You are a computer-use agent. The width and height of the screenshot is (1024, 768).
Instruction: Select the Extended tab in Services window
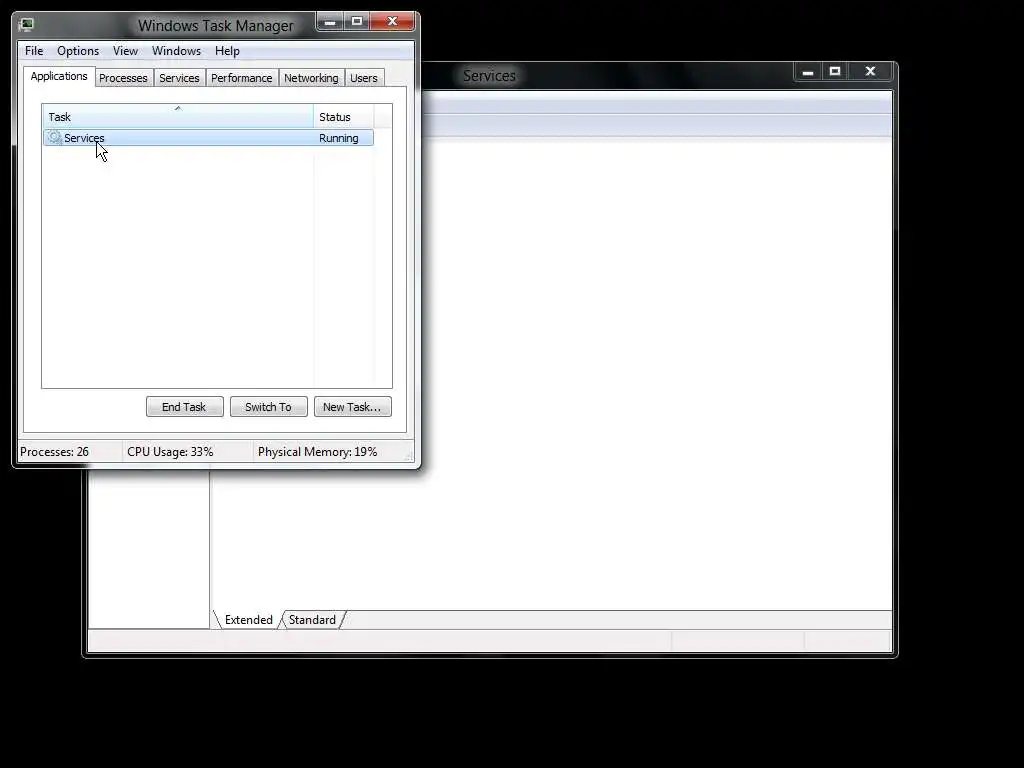pyautogui.click(x=248, y=620)
